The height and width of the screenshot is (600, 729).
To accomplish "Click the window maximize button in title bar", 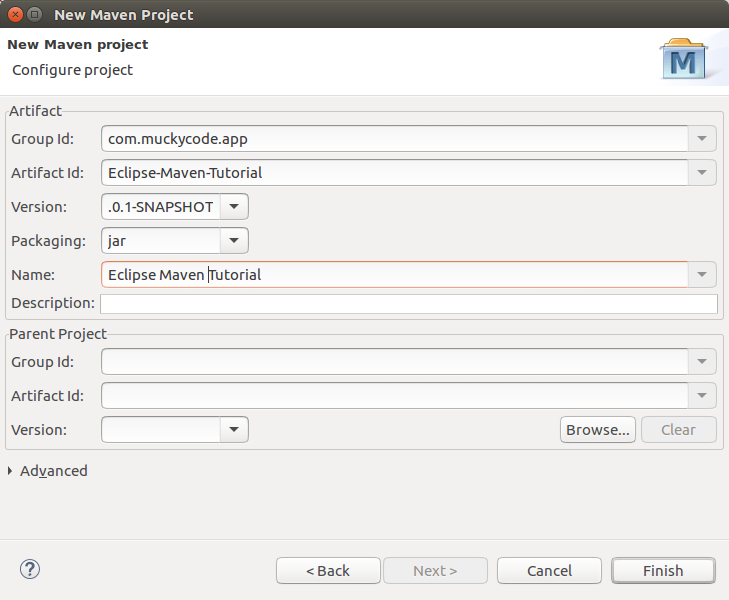I will (x=34, y=15).
